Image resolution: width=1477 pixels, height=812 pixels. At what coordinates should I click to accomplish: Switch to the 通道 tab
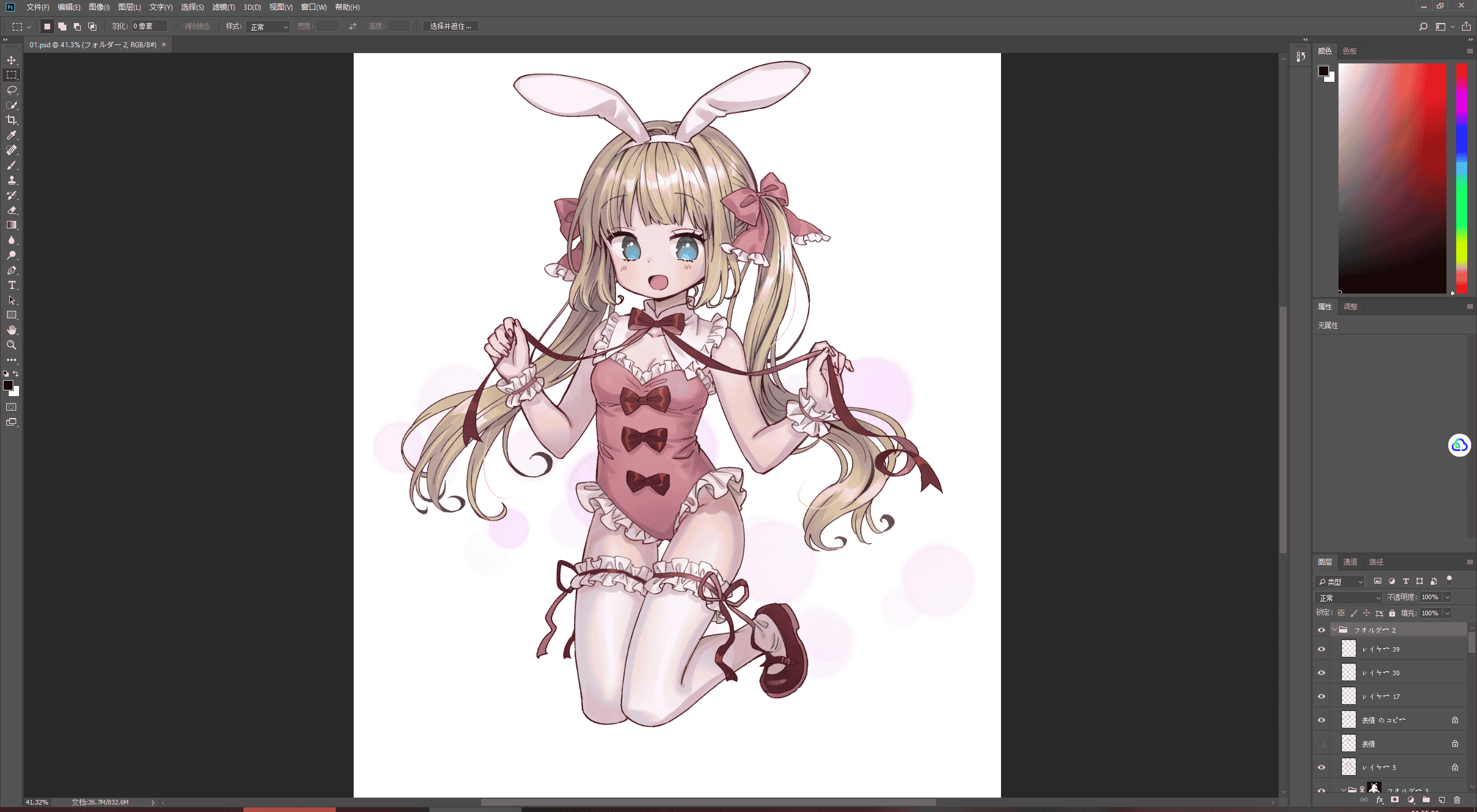(1350, 562)
